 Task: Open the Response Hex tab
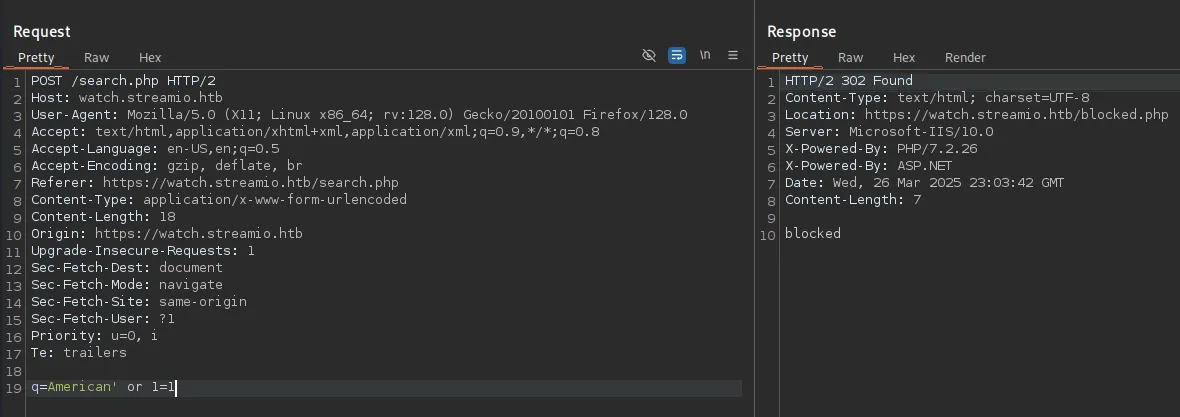tap(904, 58)
